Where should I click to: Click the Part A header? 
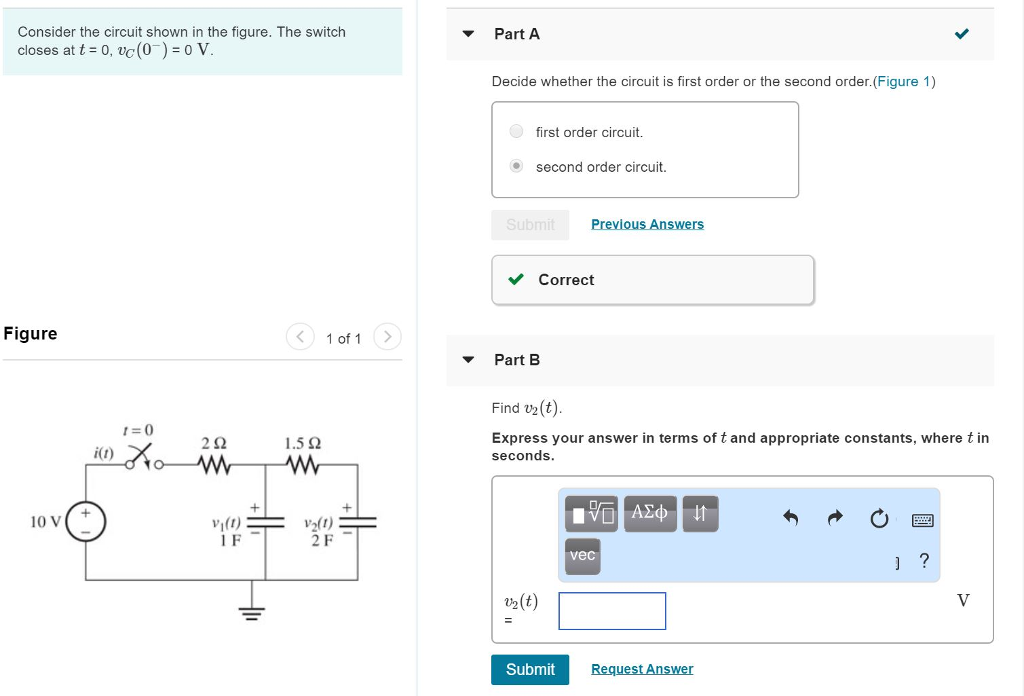point(517,33)
